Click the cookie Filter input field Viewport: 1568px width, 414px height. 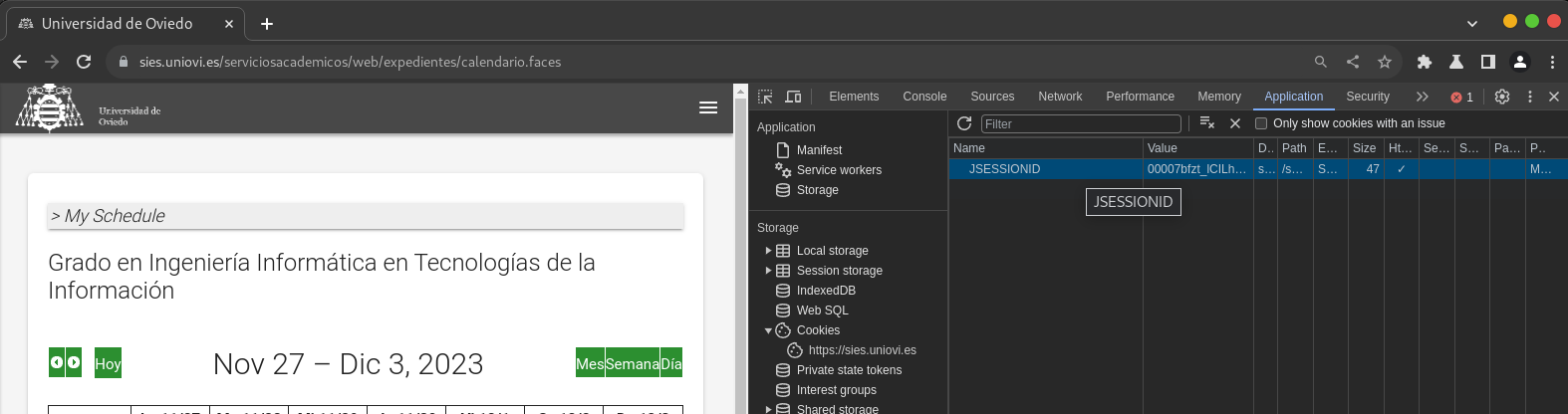pyautogui.click(x=1081, y=123)
